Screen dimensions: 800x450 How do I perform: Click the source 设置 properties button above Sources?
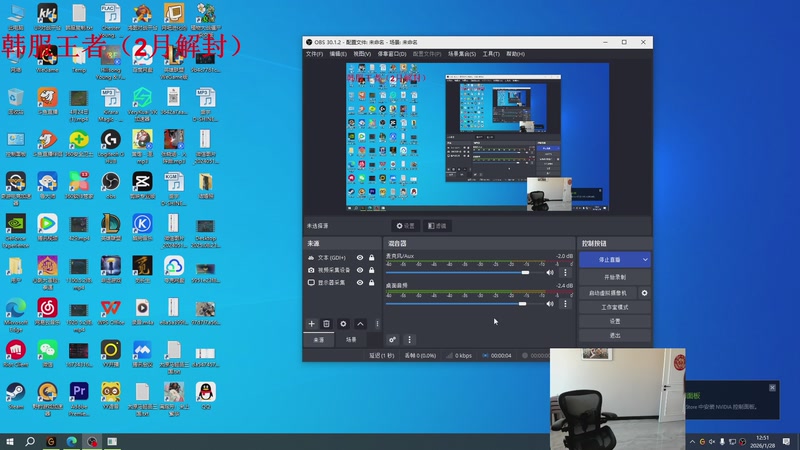coord(406,226)
